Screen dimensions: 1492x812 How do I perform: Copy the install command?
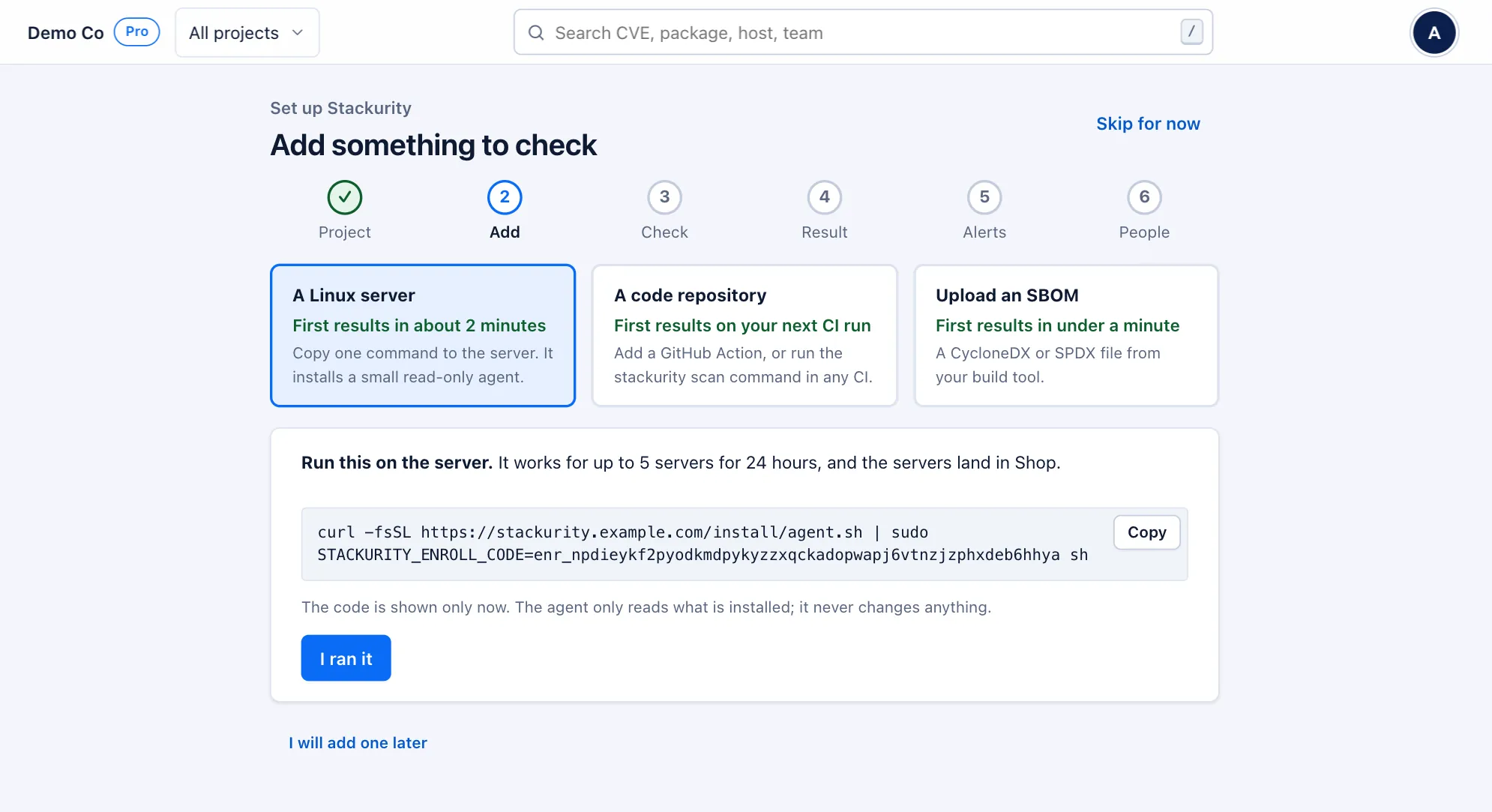point(1146,532)
